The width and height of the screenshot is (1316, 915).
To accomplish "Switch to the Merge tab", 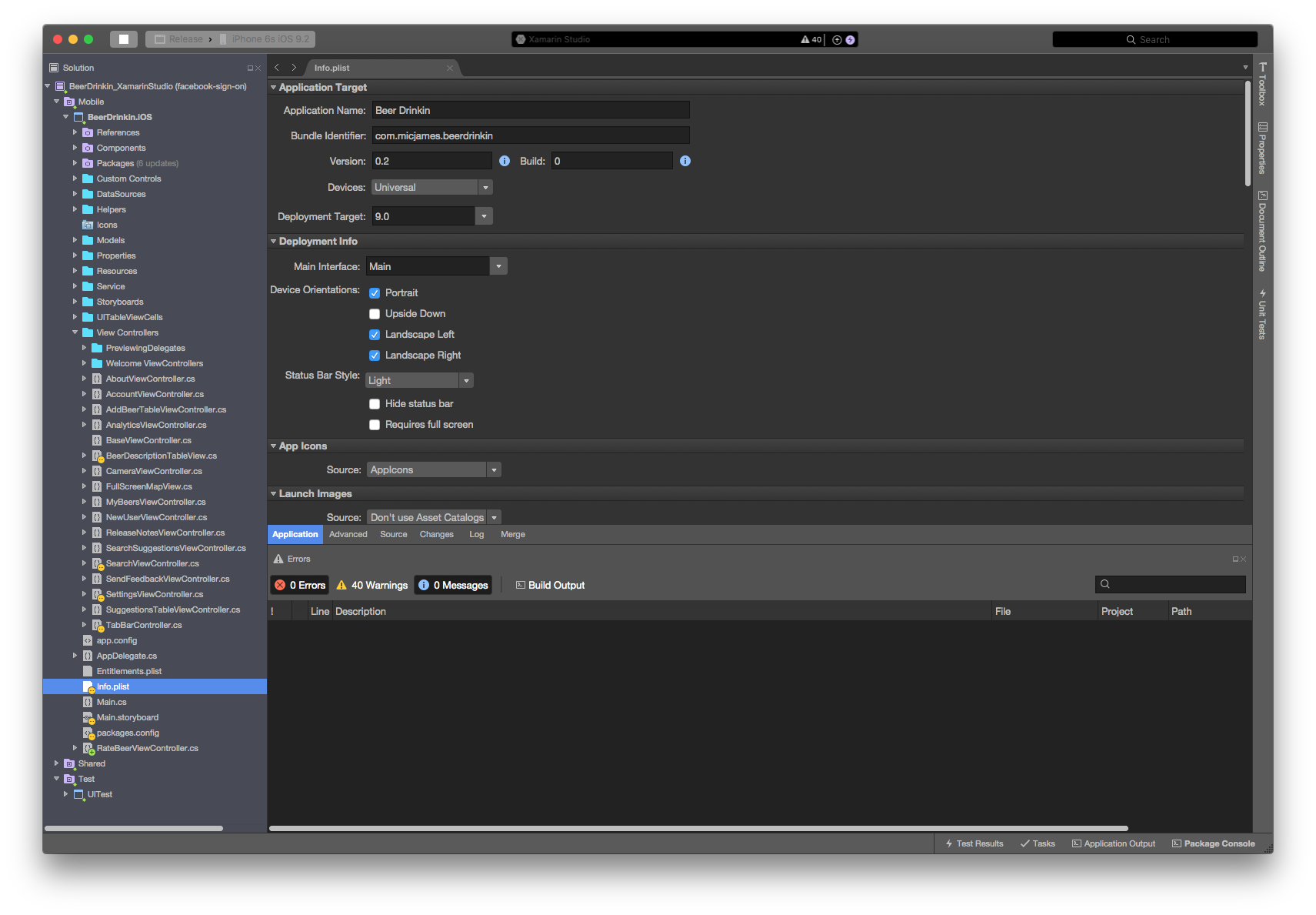I will (x=513, y=534).
